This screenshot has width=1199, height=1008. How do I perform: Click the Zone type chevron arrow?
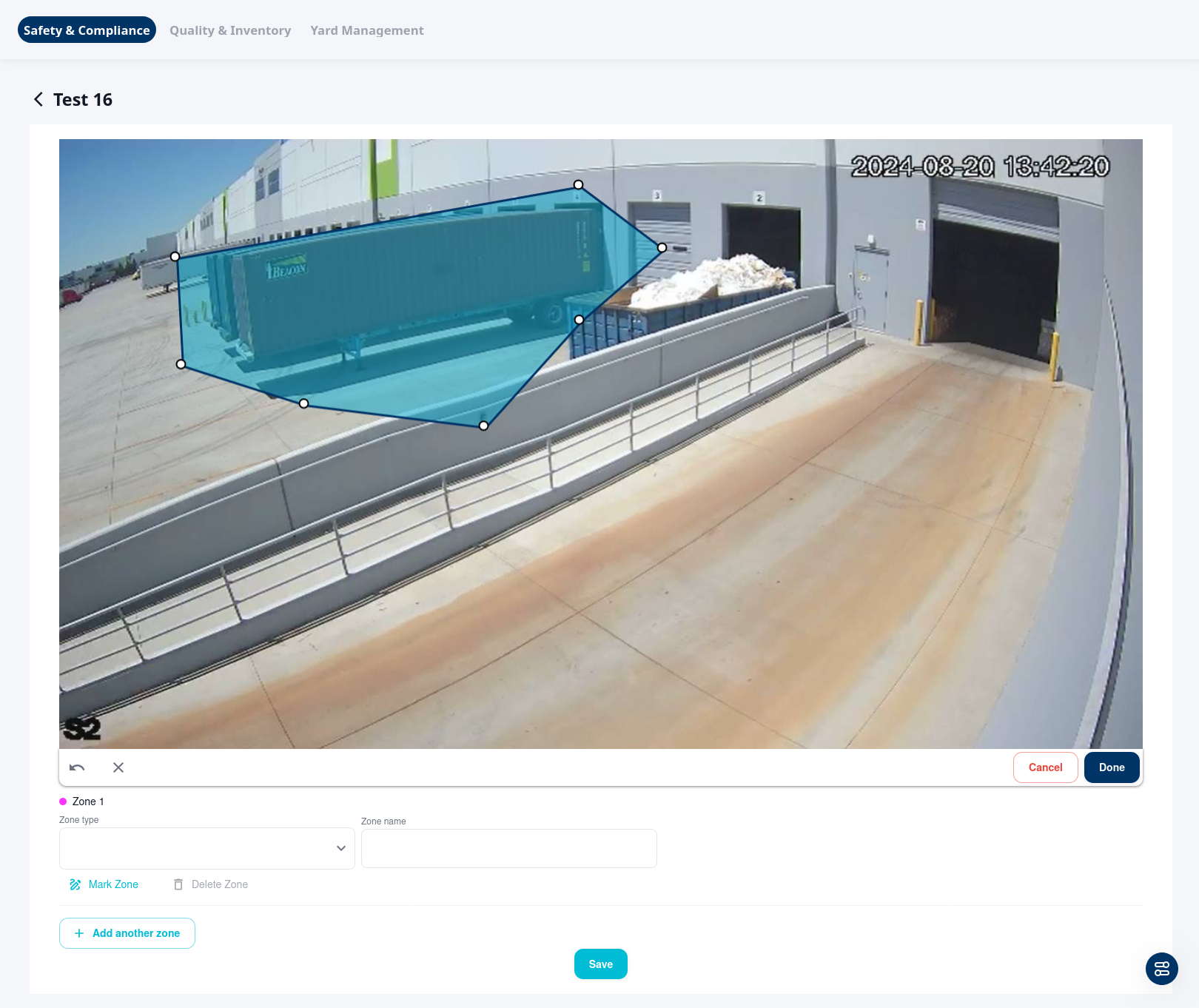(x=341, y=848)
